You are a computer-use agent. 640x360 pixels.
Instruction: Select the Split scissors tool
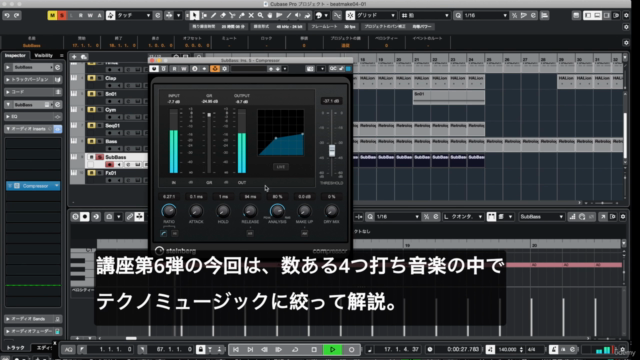(x=232, y=16)
